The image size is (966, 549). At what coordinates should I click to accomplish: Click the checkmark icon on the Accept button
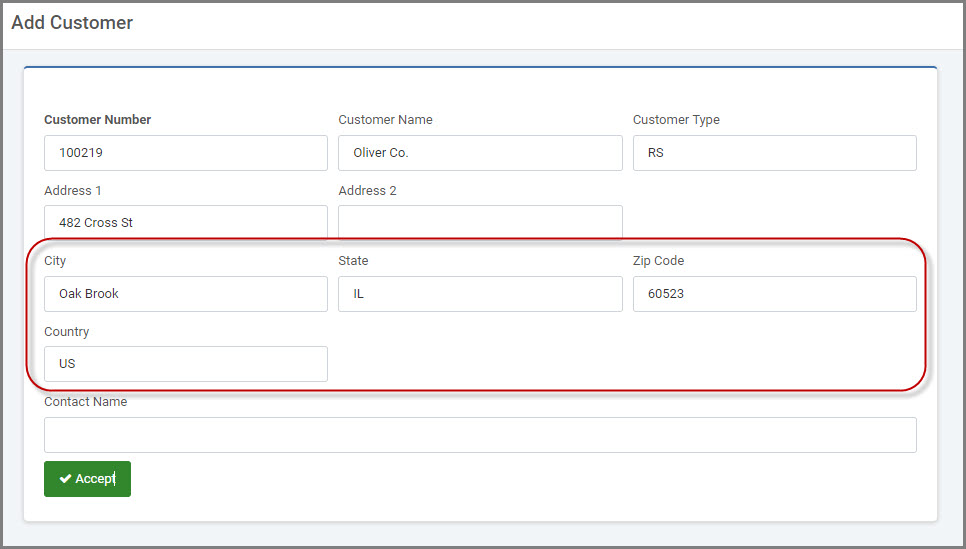click(65, 479)
